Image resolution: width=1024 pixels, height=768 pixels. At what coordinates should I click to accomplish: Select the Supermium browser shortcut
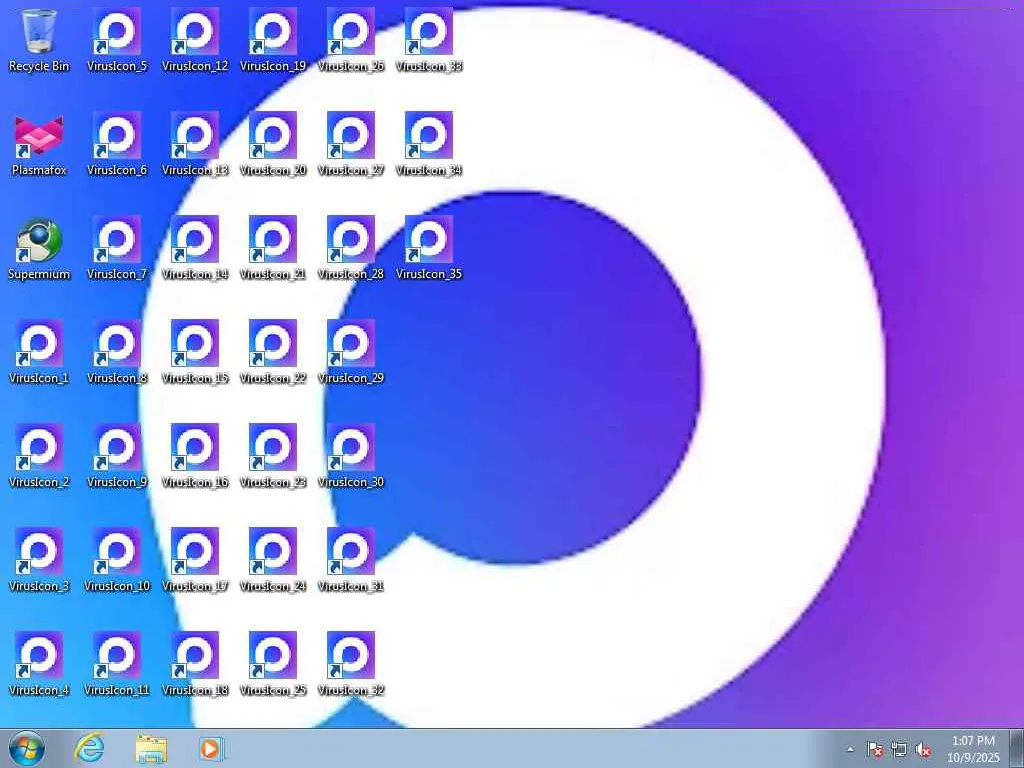pyautogui.click(x=39, y=248)
